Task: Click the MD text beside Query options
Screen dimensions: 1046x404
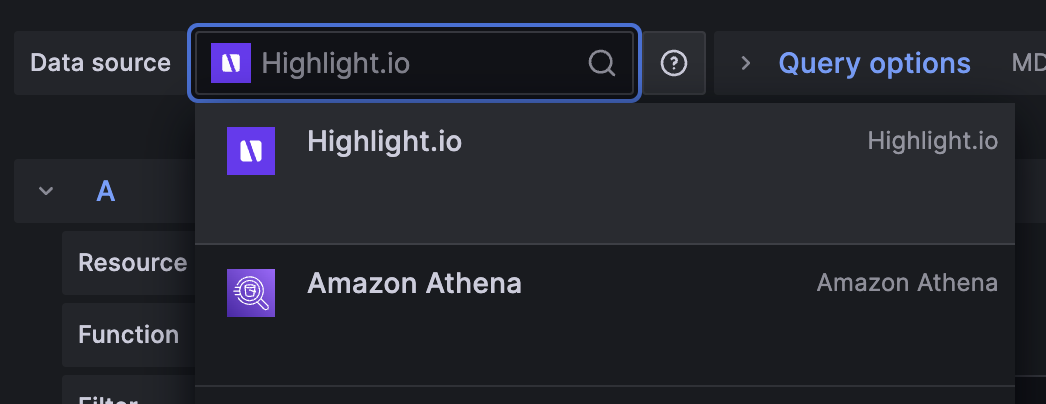Action: tap(1028, 64)
